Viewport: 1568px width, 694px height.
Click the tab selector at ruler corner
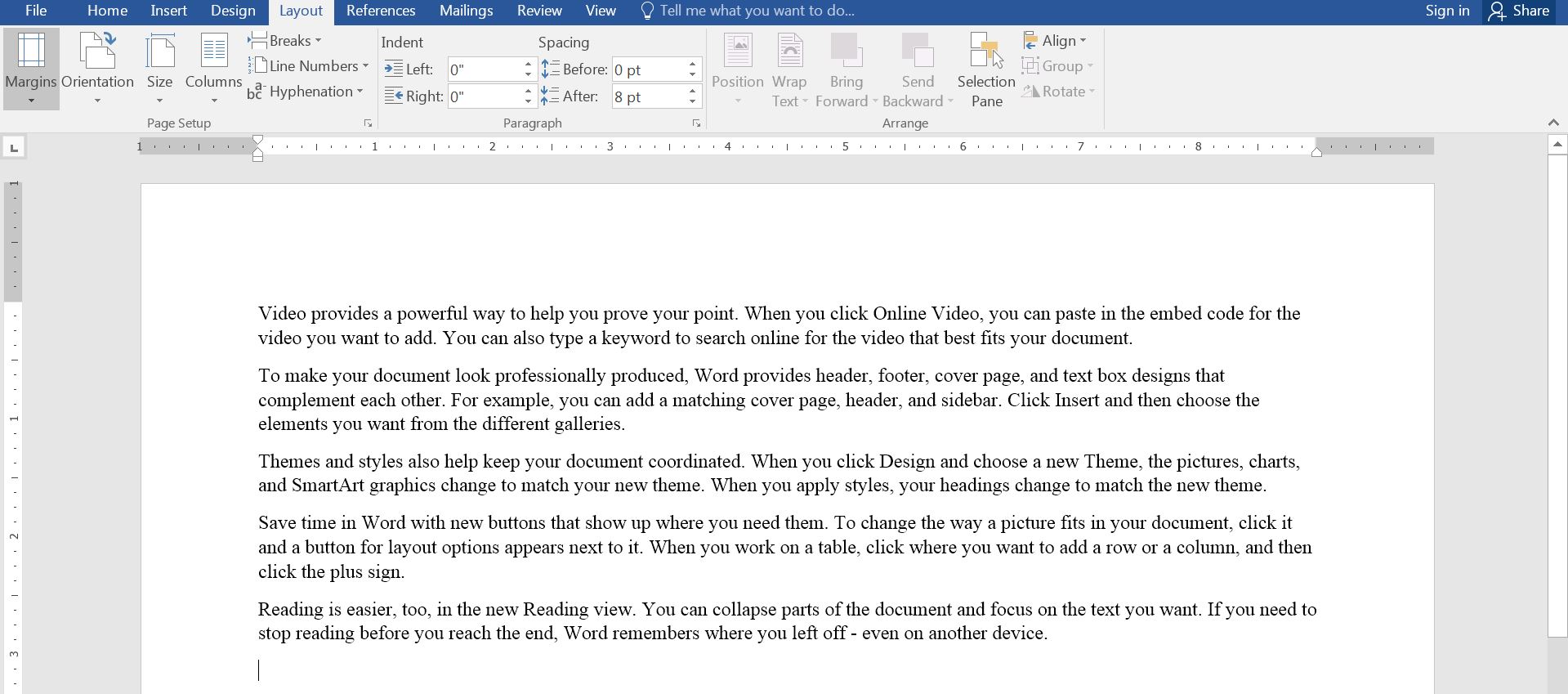tap(14, 147)
